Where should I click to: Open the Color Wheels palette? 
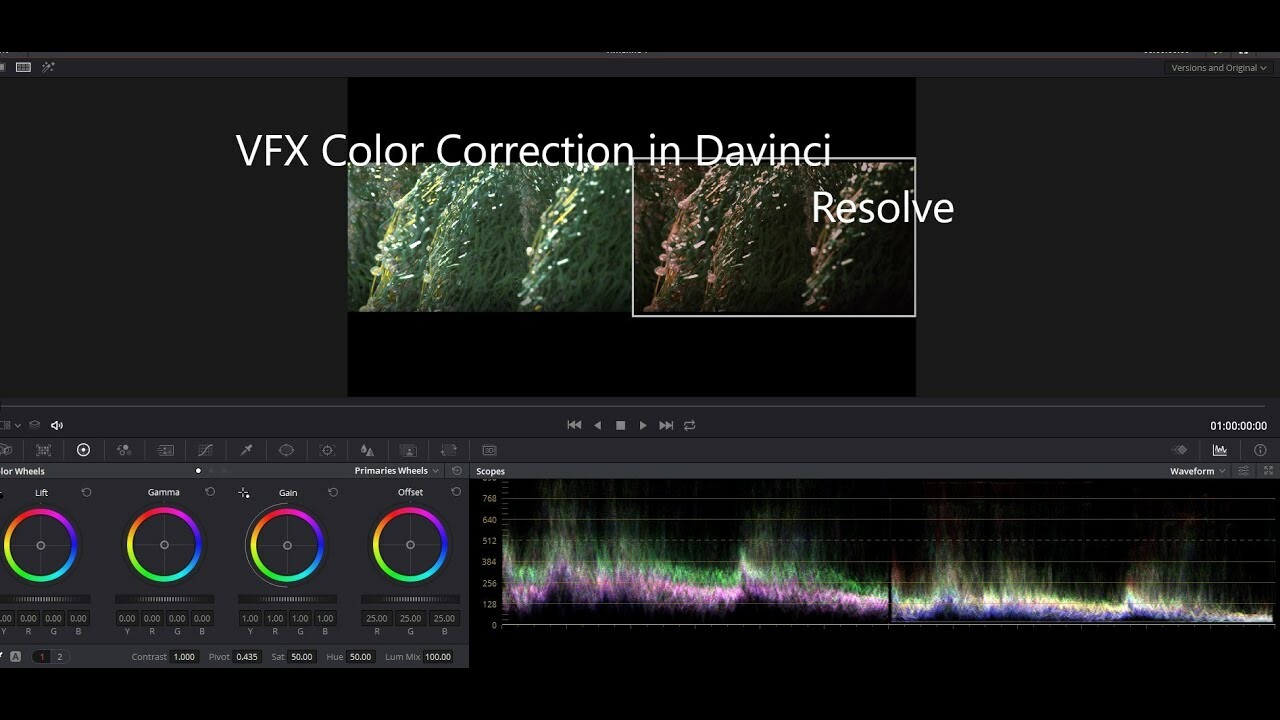84,450
